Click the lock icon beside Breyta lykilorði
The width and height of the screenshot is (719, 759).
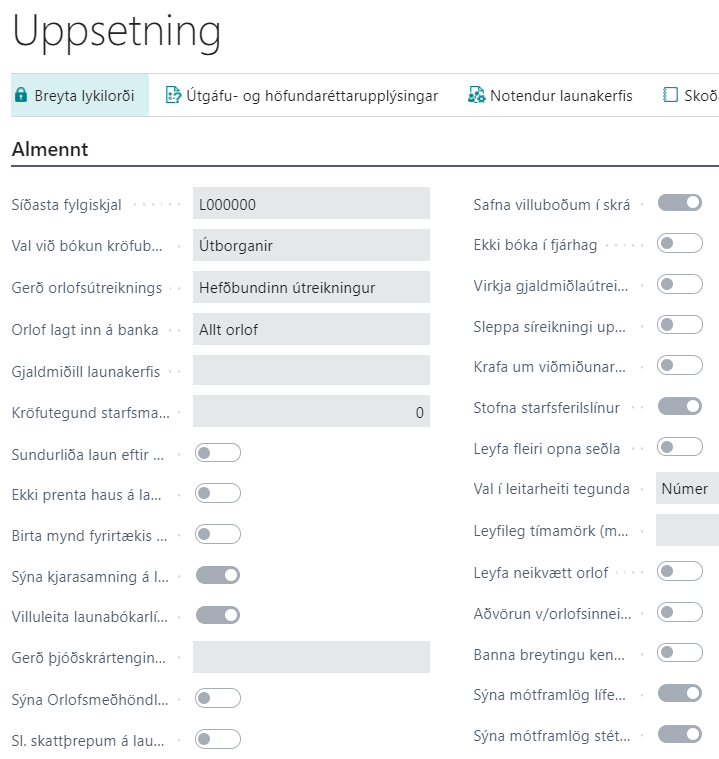[x=20, y=96]
